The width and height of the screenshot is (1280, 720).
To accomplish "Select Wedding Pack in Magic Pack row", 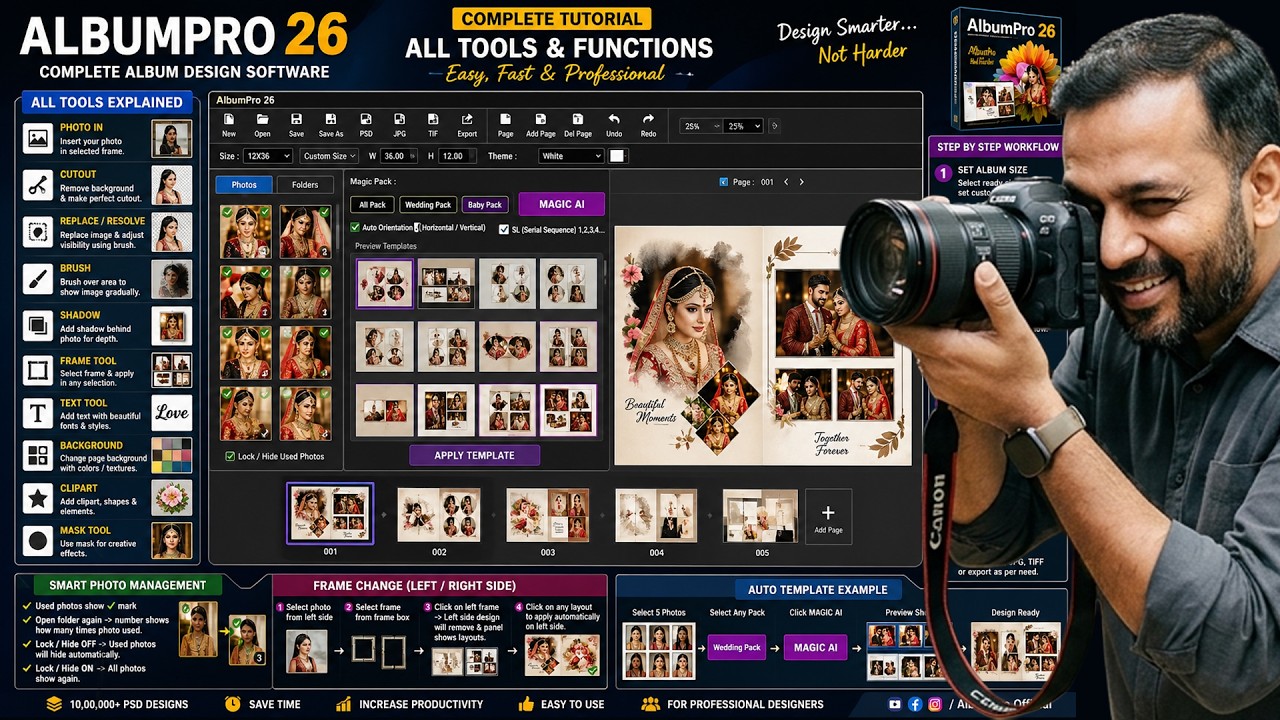I will 428,205.
